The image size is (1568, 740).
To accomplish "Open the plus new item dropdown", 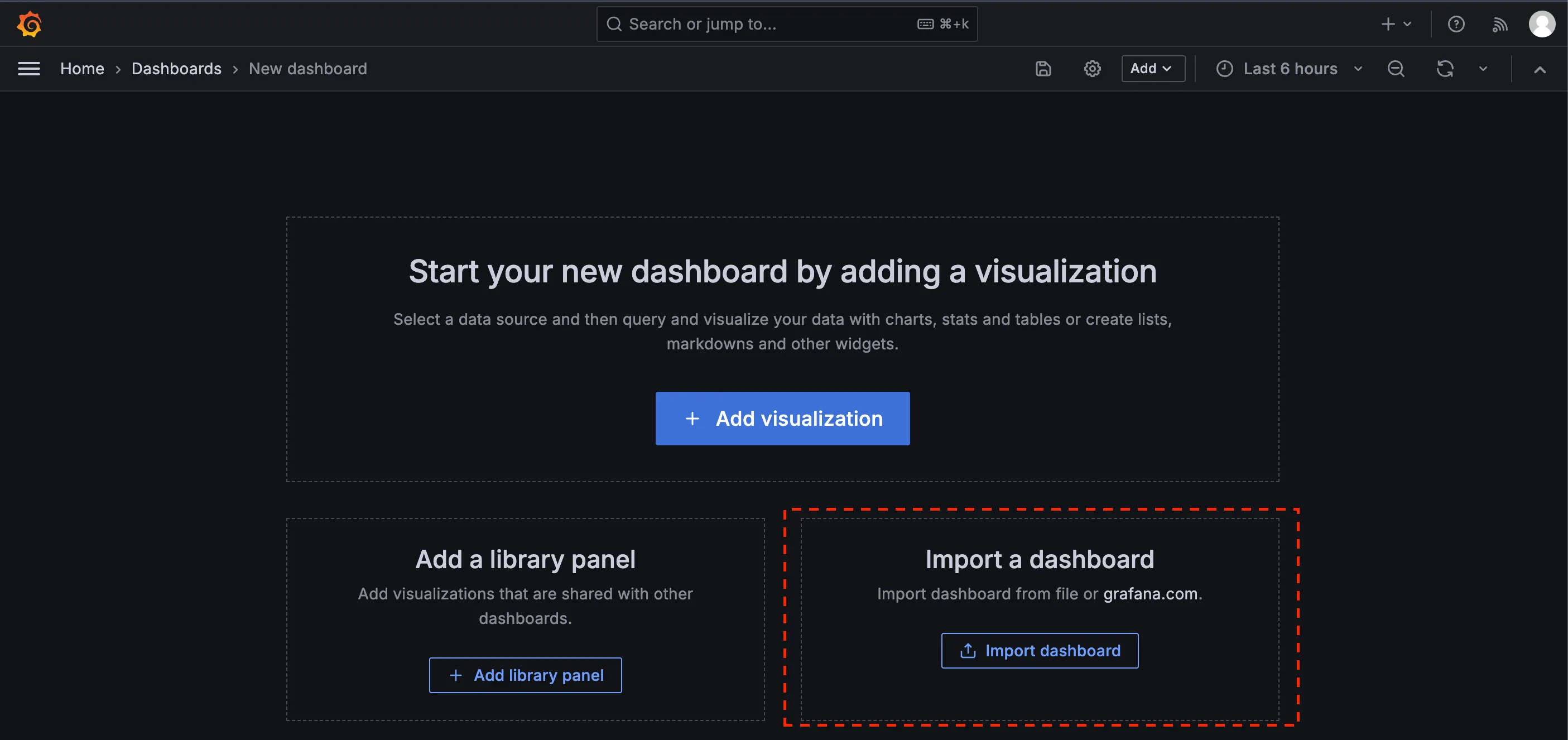I will (x=1395, y=25).
